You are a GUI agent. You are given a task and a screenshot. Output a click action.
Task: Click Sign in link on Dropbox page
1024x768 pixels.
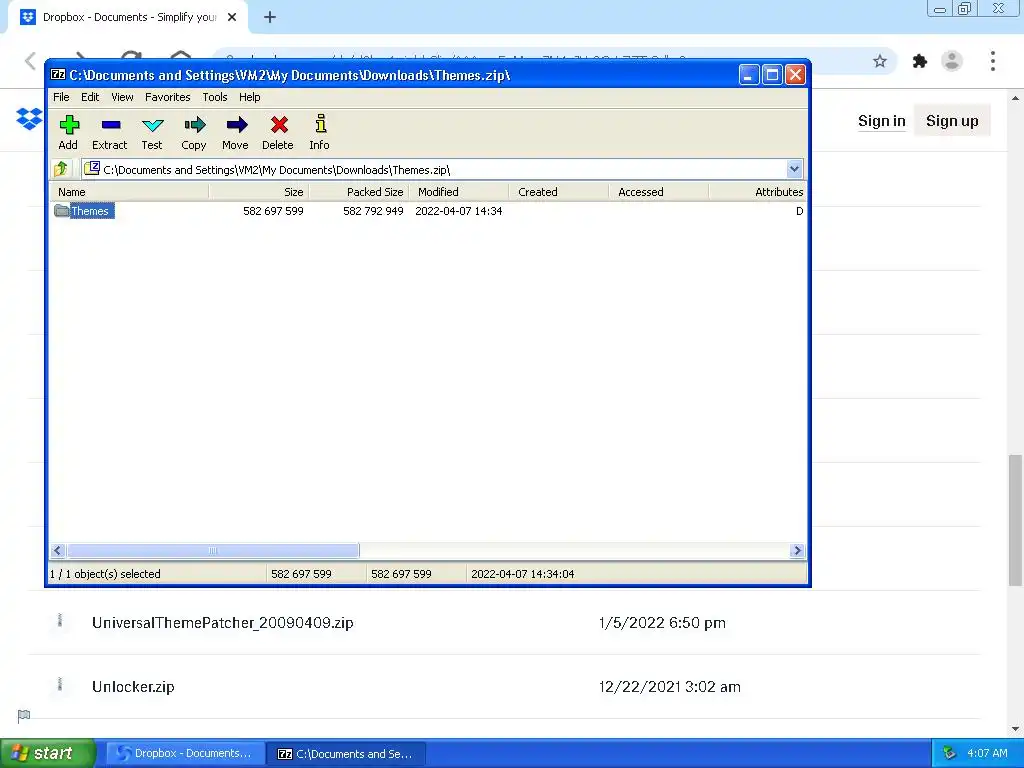(x=882, y=121)
